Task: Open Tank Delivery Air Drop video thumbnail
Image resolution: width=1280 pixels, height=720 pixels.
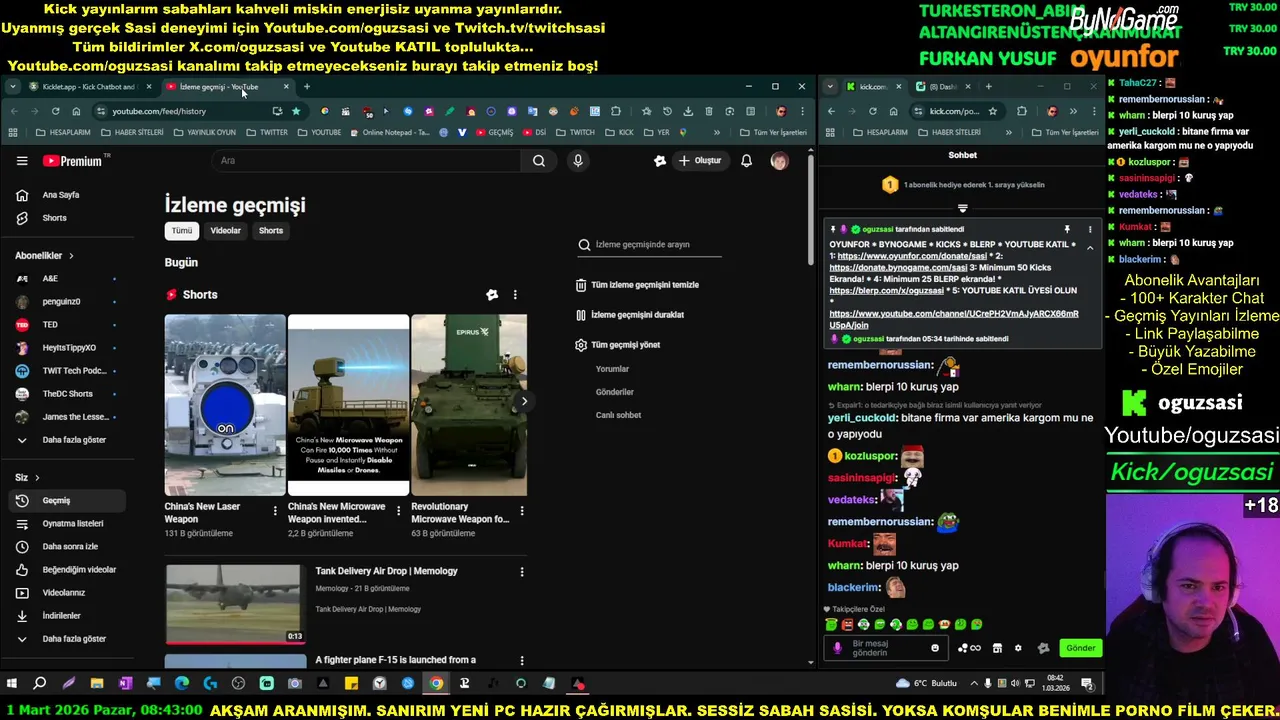Action: point(234,604)
